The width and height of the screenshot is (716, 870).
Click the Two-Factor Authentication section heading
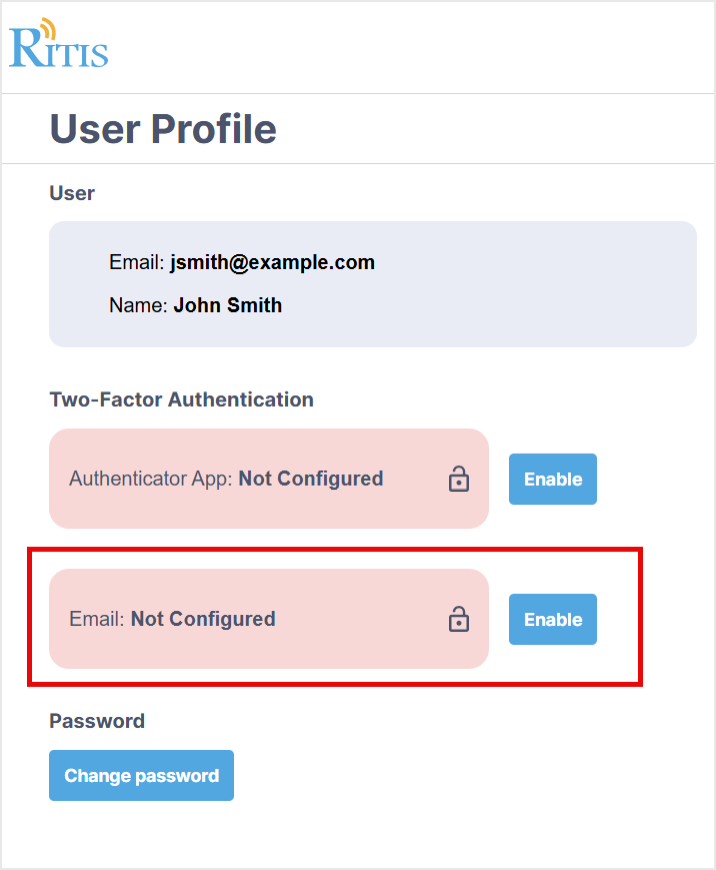click(x=181, y=399)
